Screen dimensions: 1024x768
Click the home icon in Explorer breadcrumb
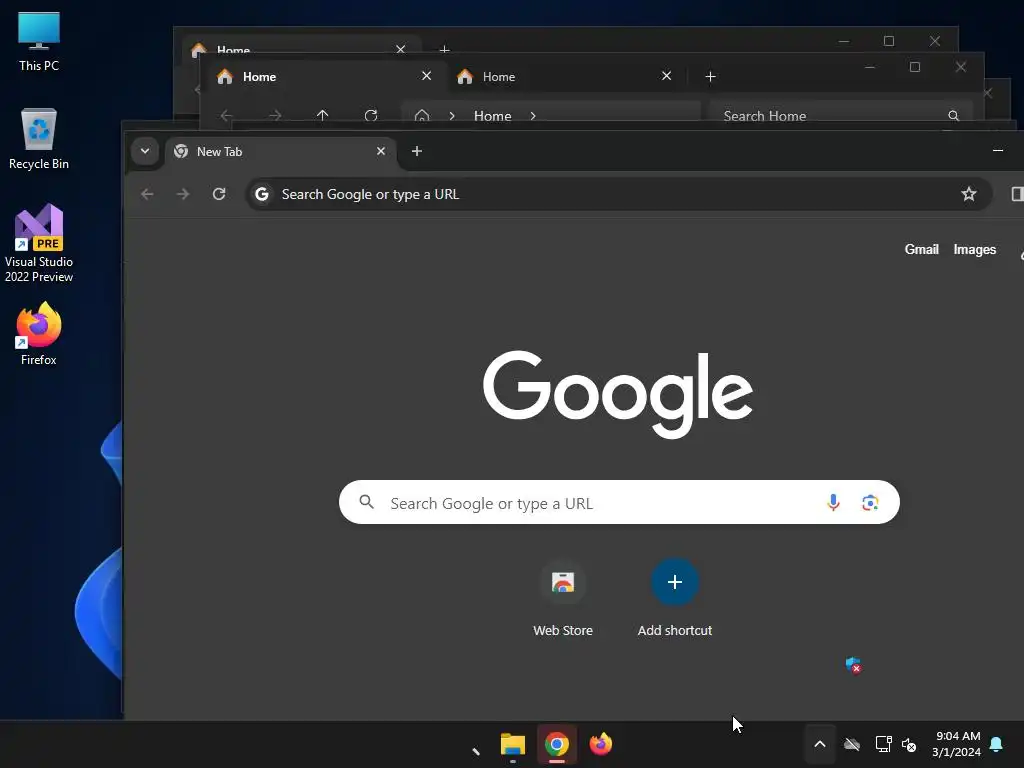click(x=422, y=116)
